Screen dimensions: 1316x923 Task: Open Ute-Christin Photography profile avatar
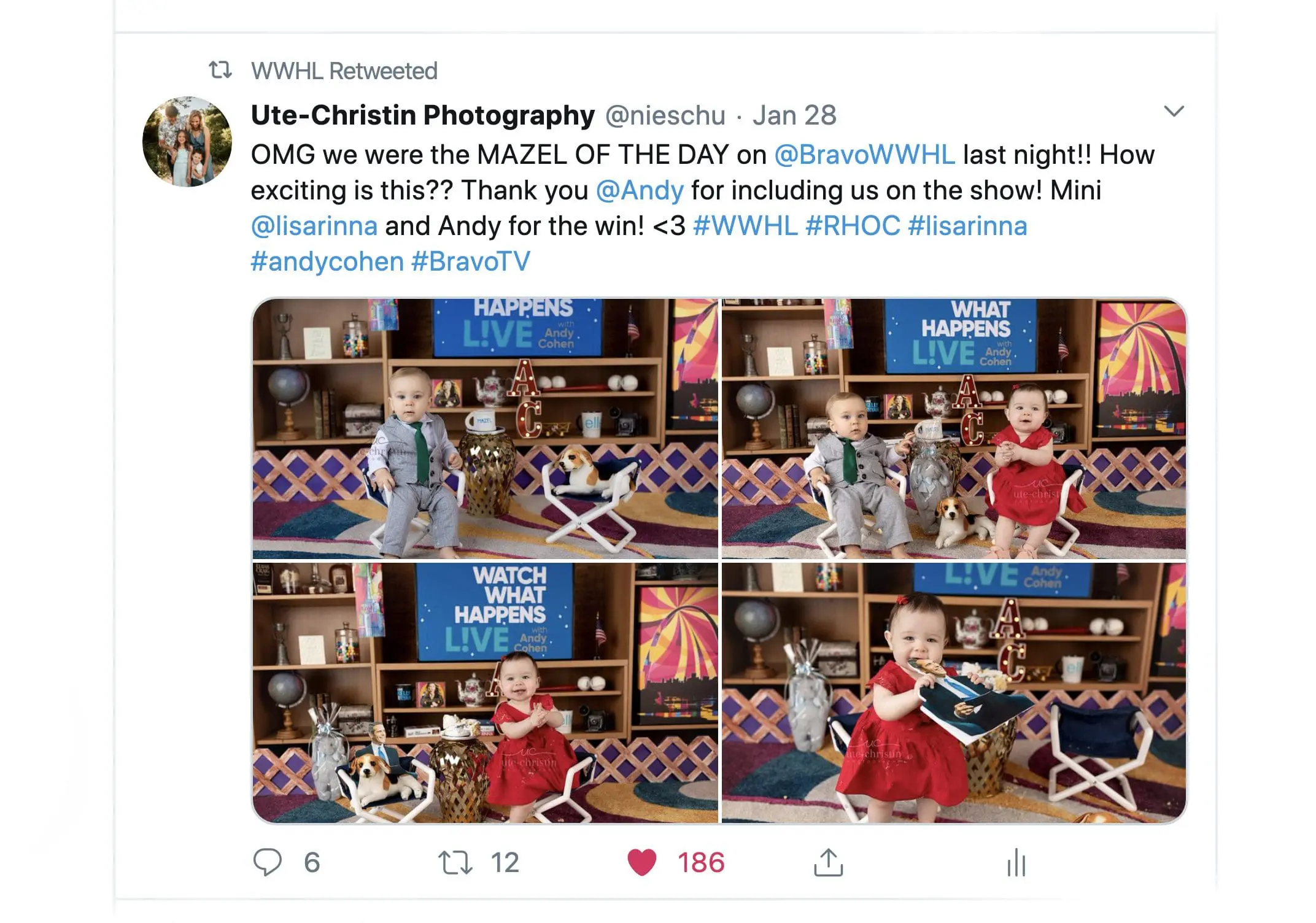(187, 141)
